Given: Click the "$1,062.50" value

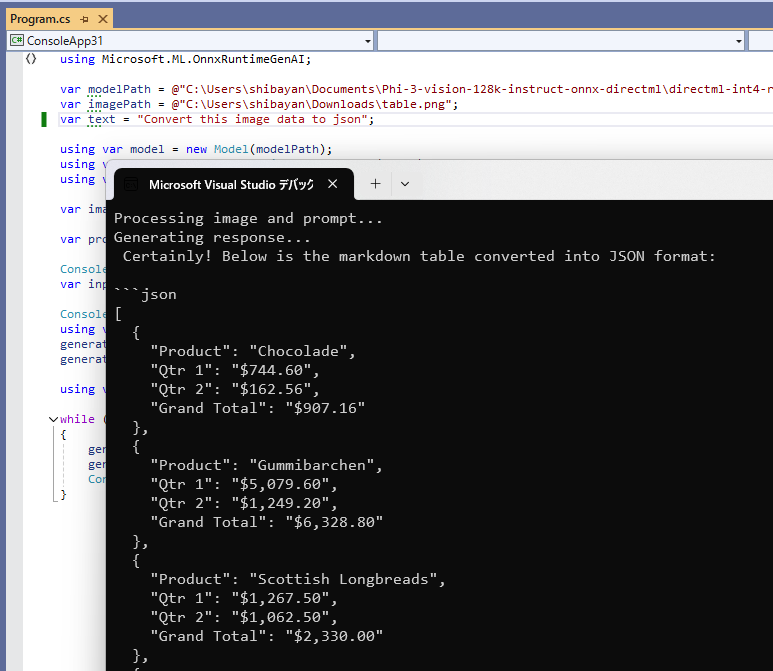Looking at the screenshot, I should pos(280,617).
